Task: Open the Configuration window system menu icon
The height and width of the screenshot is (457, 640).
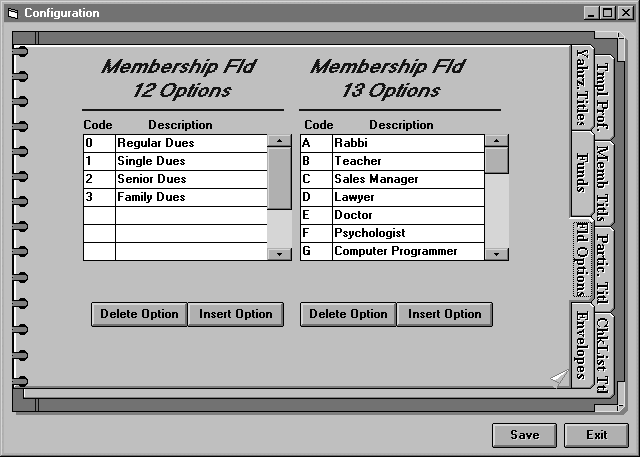Action: (x=12, y=13)
